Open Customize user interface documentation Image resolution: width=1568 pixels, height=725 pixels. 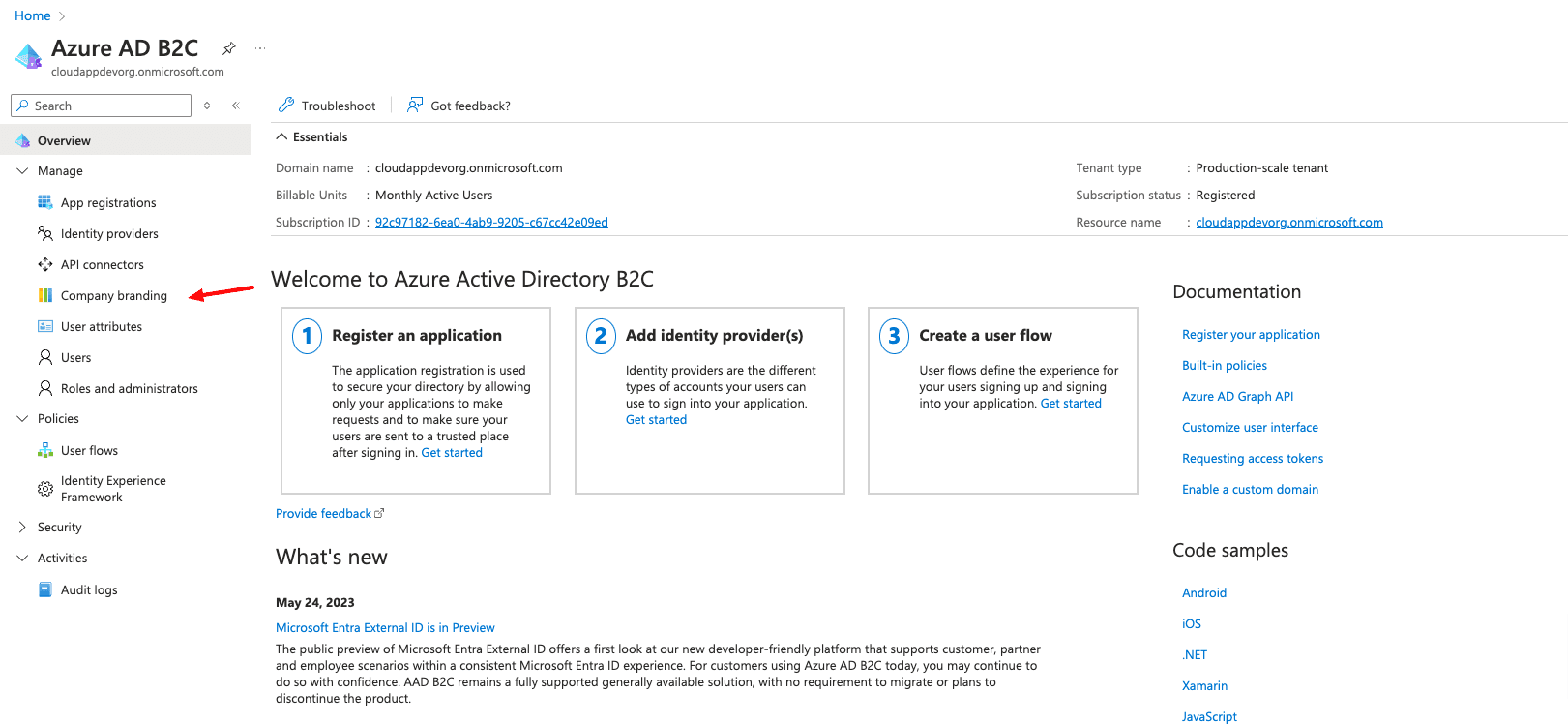1250,427
